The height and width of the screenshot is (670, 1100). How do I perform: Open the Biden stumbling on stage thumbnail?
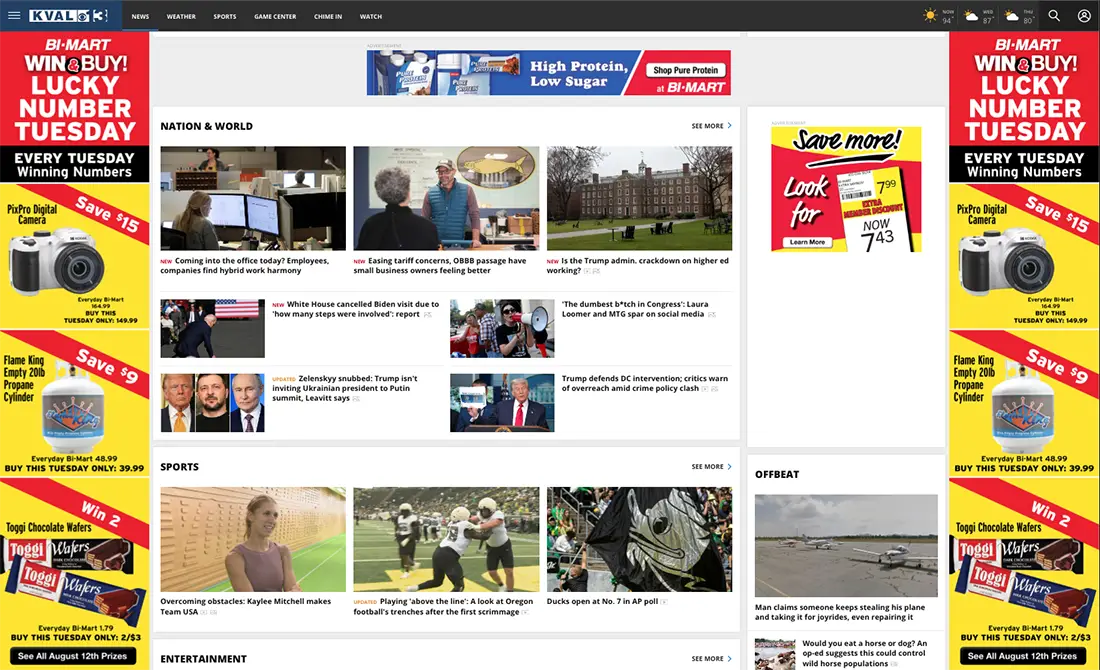pyautogui.click(x=213, y=328)
